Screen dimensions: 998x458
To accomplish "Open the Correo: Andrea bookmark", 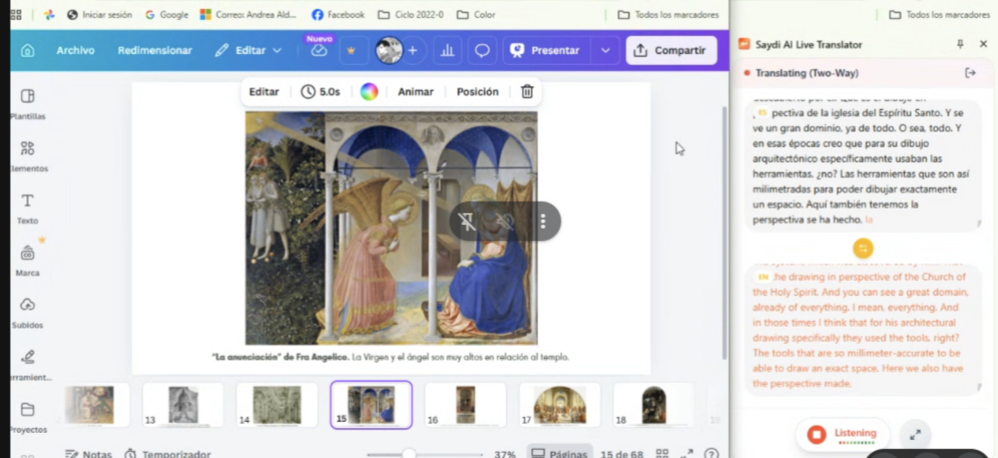I will point(248,15).
